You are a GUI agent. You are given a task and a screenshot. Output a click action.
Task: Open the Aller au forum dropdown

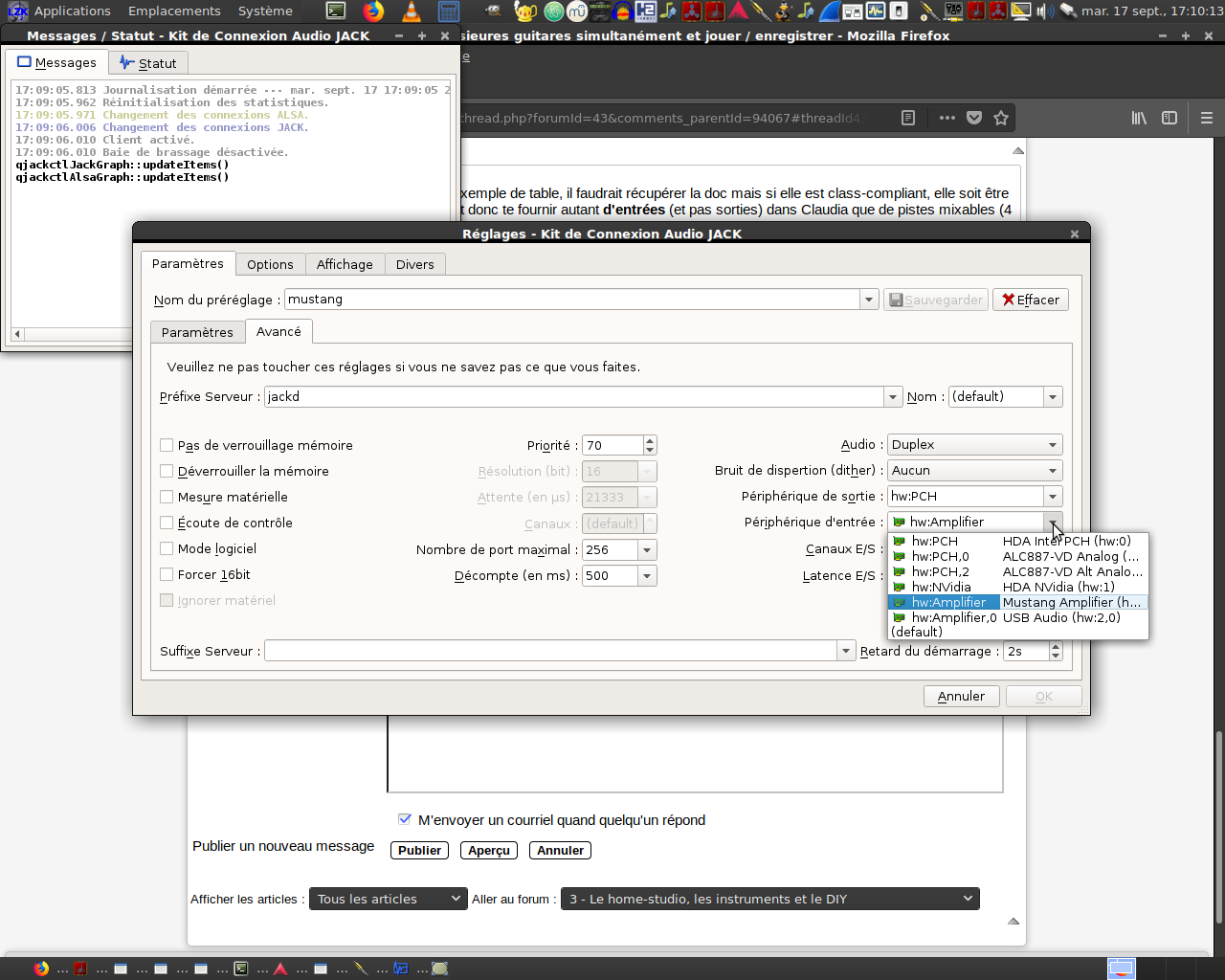[x=770, y=899]
